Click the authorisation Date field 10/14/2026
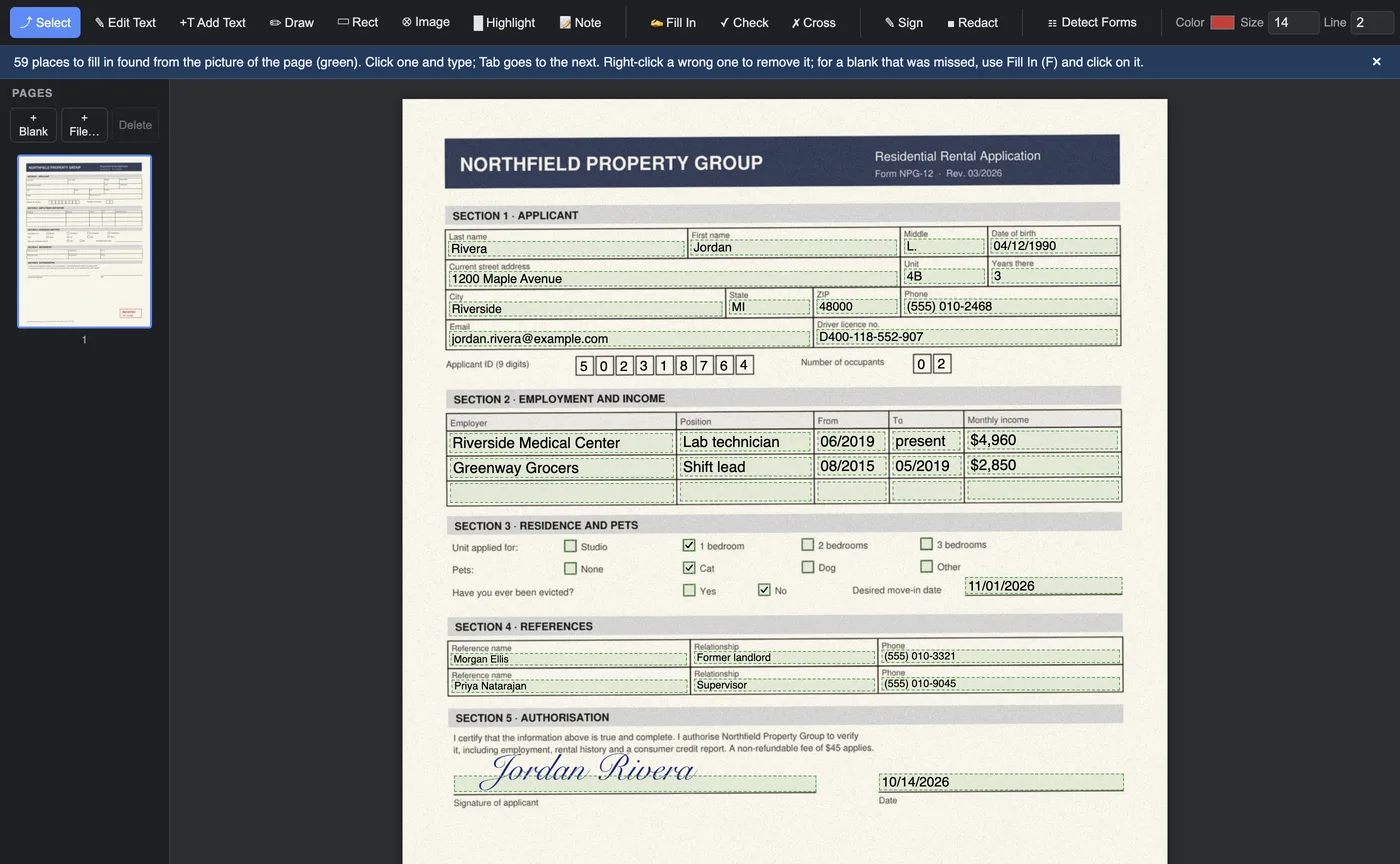1400x864 pixels. [x=1001, y=782]
